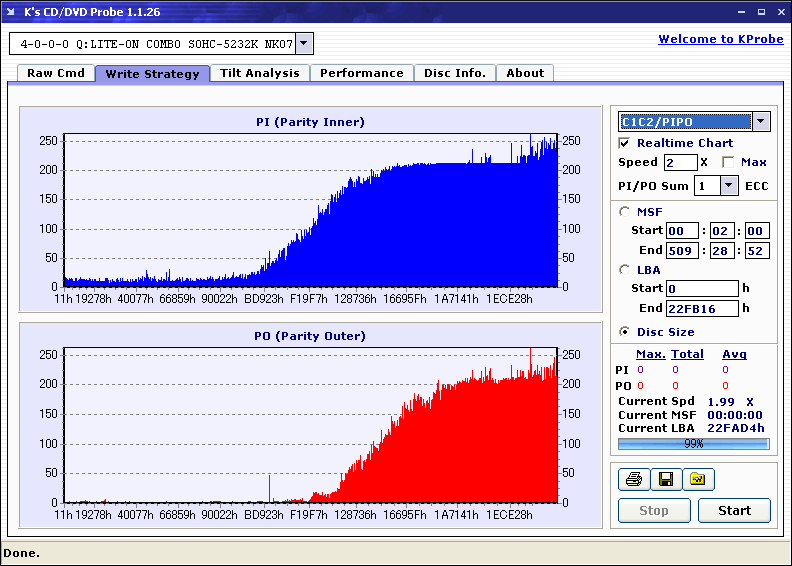The image size is (792, 566).
Task: Select the LBA radio button
Action: [625, 270]
